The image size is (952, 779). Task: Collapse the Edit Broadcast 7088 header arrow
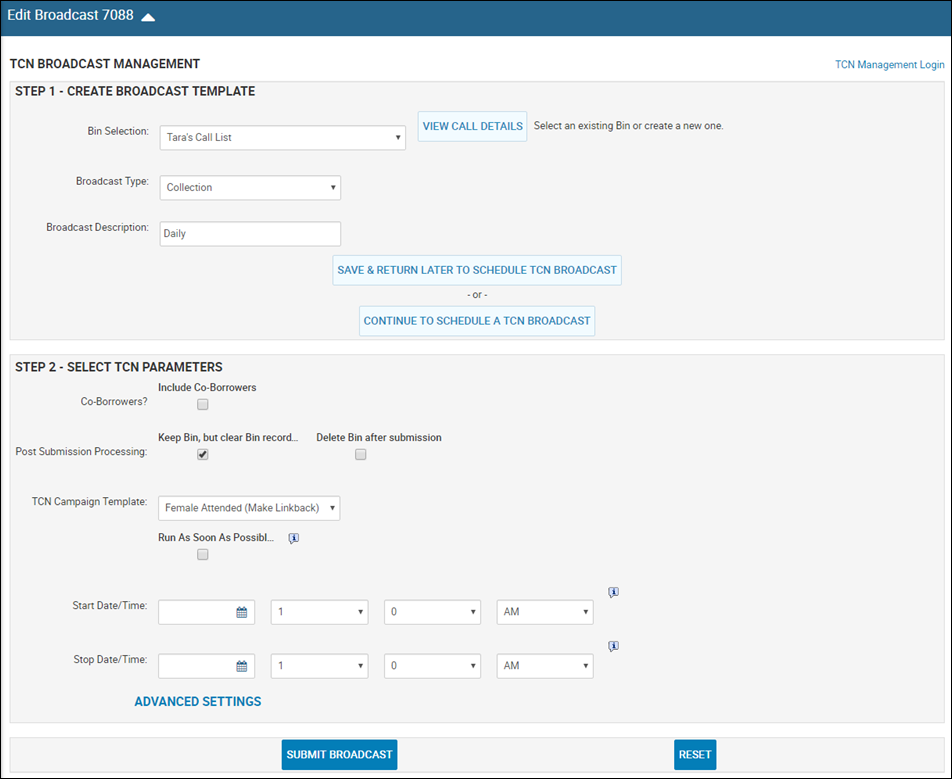pyautogui.click(x=148, y=17)
